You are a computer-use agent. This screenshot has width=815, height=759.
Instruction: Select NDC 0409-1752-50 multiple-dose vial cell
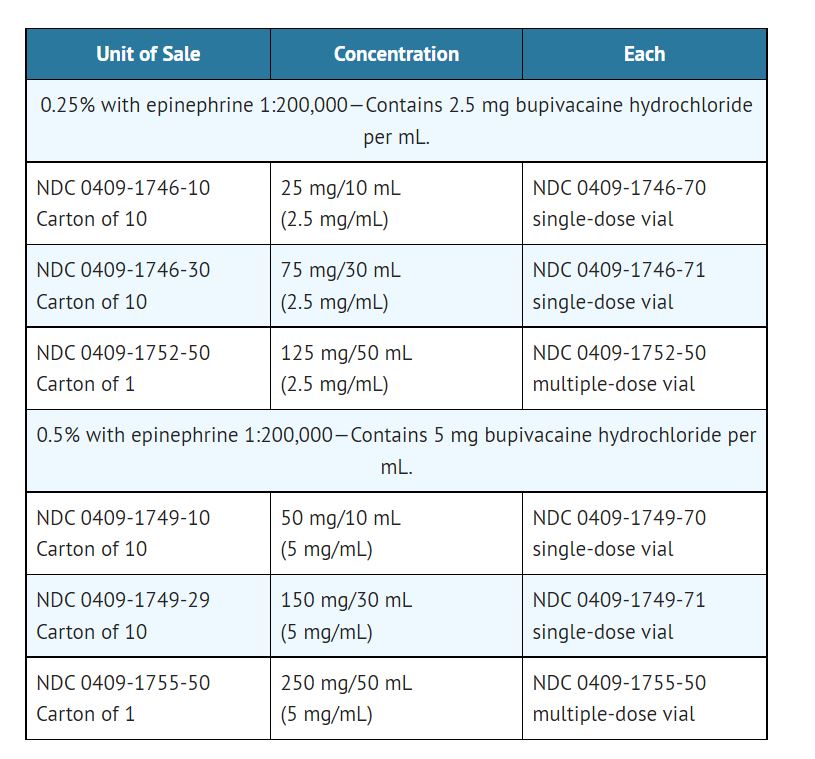(644, 368)
